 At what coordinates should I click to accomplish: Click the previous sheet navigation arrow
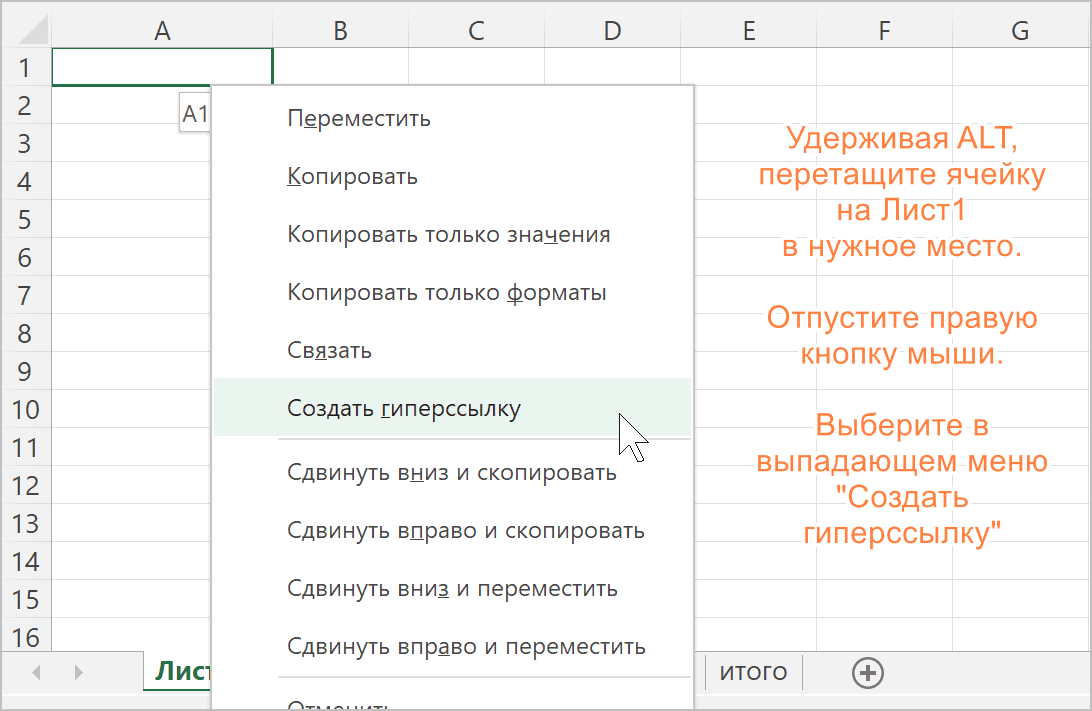pyautogui.click(x=37, y=673)
